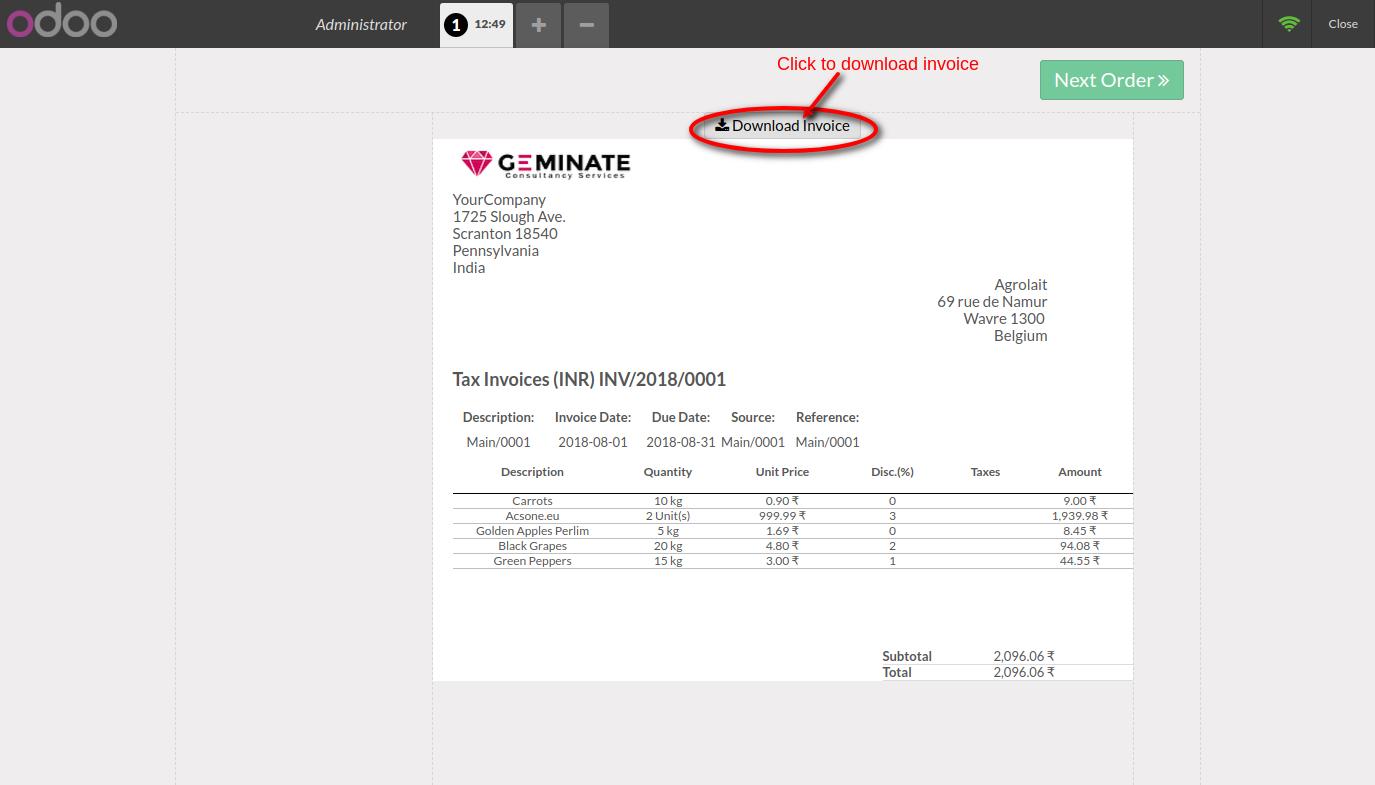Screen dimensions: 1375x785
Task: Select the Carrots invoice line
Action: point(532,501)
